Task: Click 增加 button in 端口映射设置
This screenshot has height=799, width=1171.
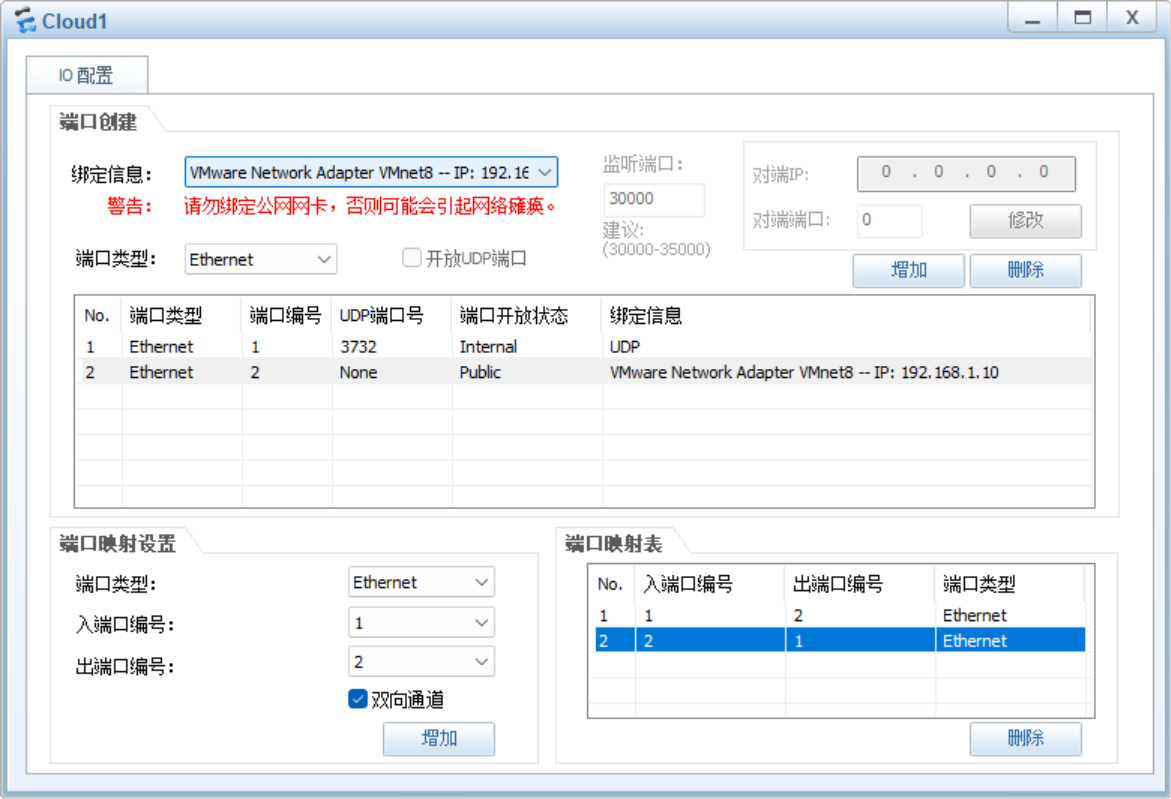Action: (438, 739)
